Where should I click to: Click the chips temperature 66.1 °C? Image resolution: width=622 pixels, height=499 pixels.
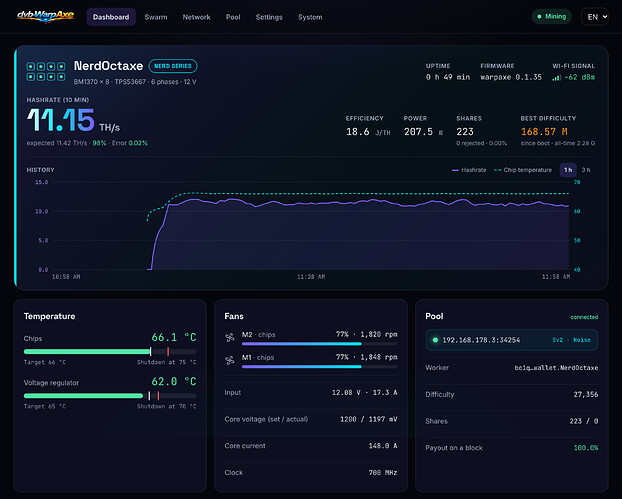click(x=174, y=338)
